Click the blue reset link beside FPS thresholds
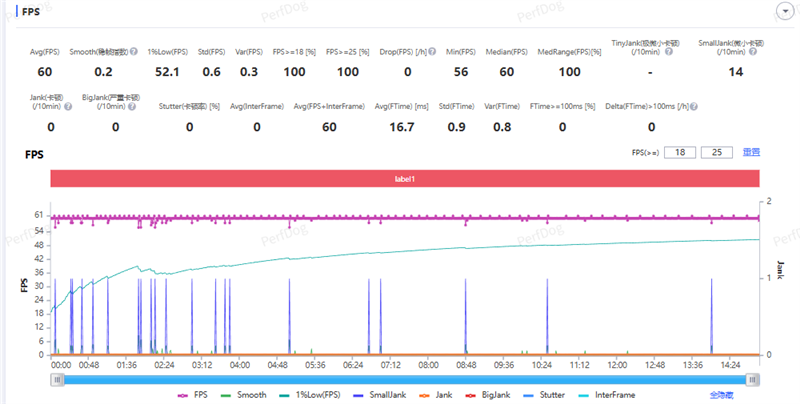Viewport: 800px width, 404px height. (749, 152)
